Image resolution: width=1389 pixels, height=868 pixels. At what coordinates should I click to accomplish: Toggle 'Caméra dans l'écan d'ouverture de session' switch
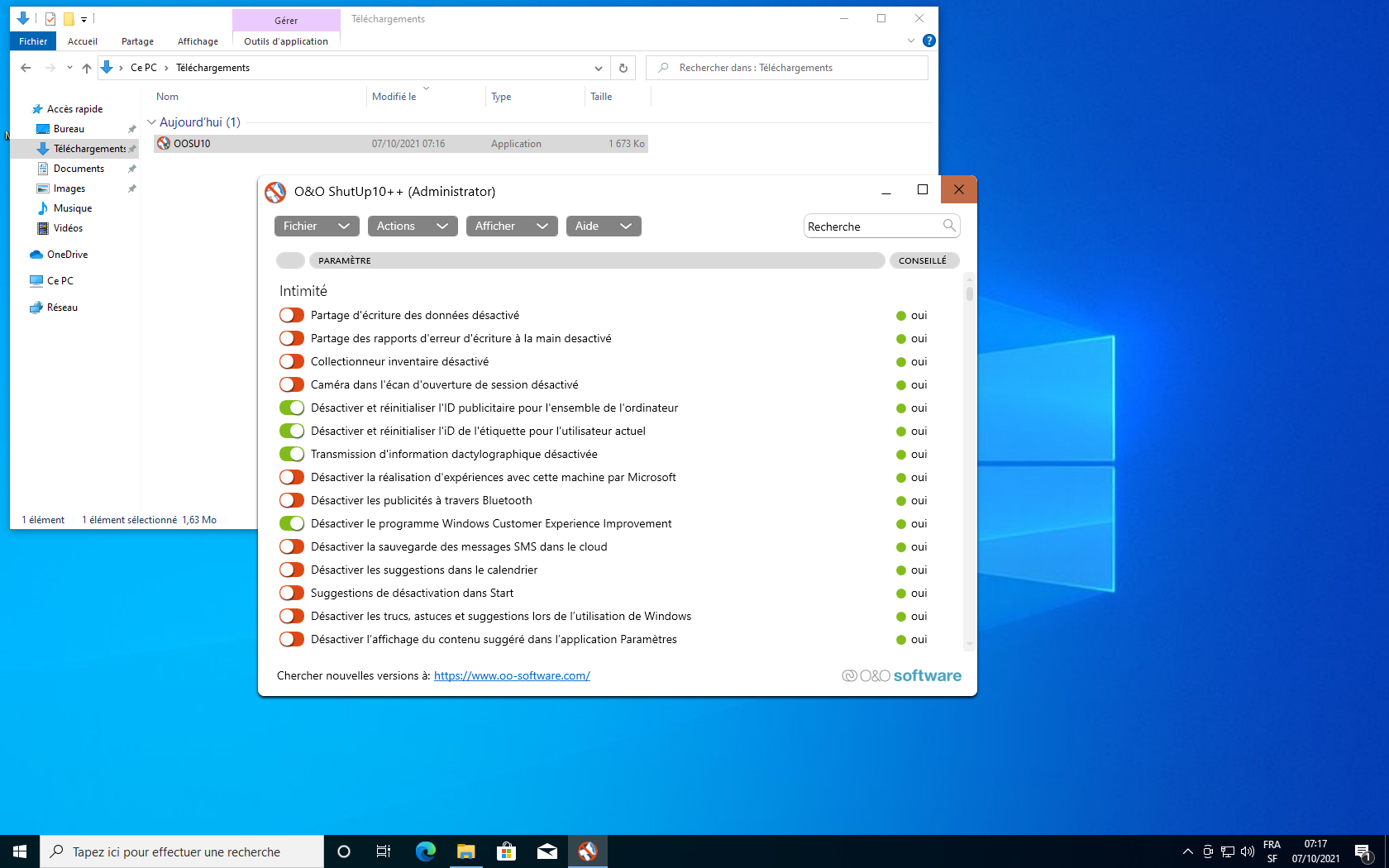[292, 384]
